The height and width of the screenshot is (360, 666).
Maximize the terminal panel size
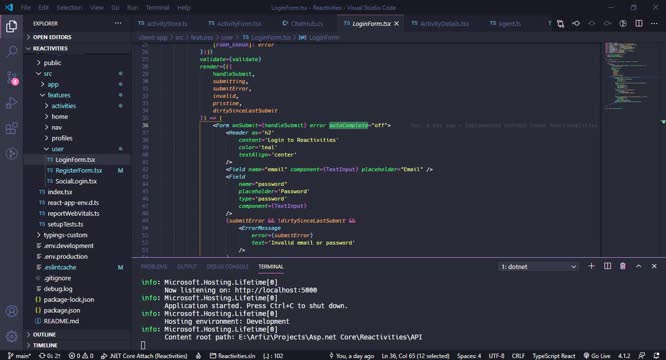pos(638,266)
